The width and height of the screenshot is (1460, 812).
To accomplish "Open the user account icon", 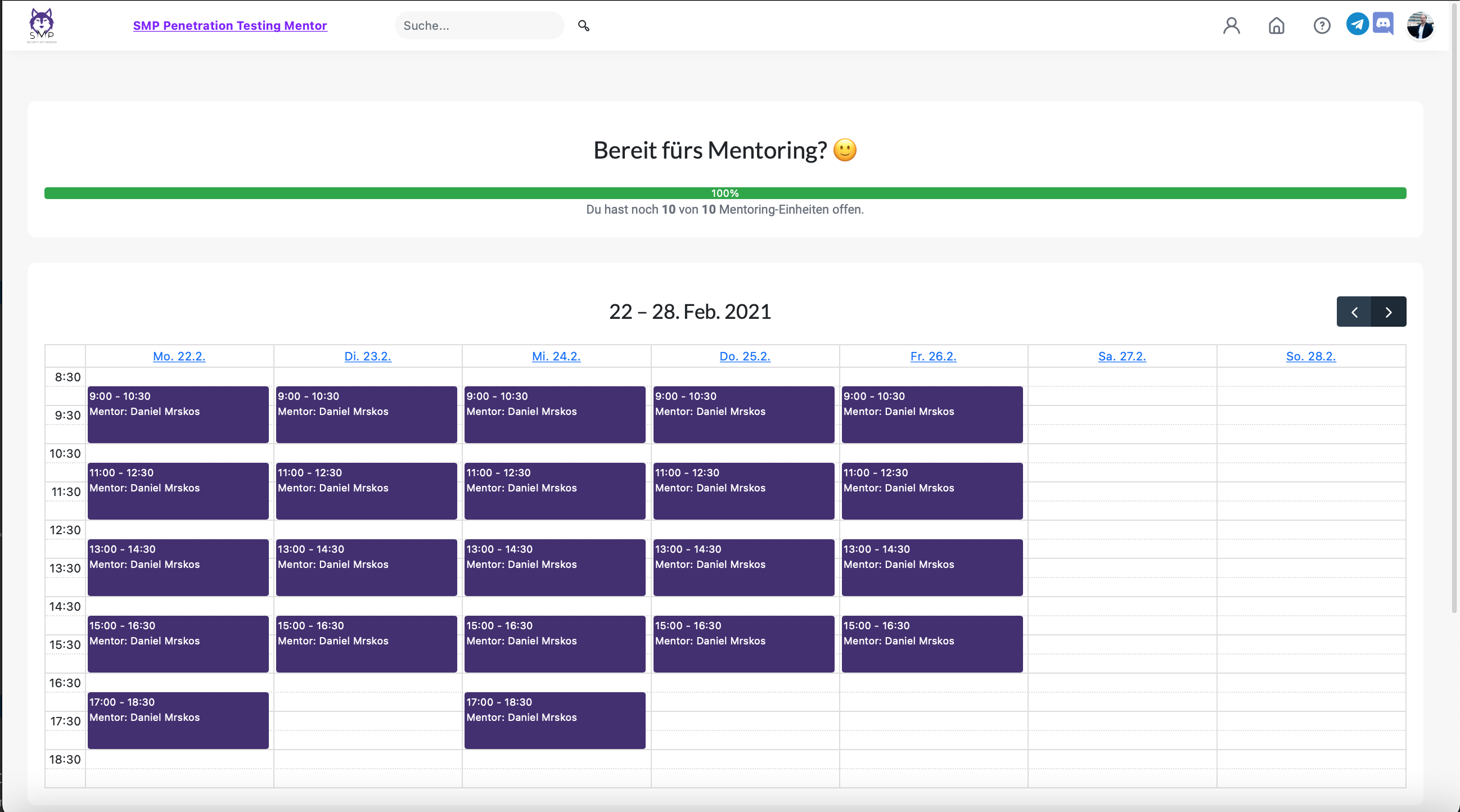I will (1231, 25).
